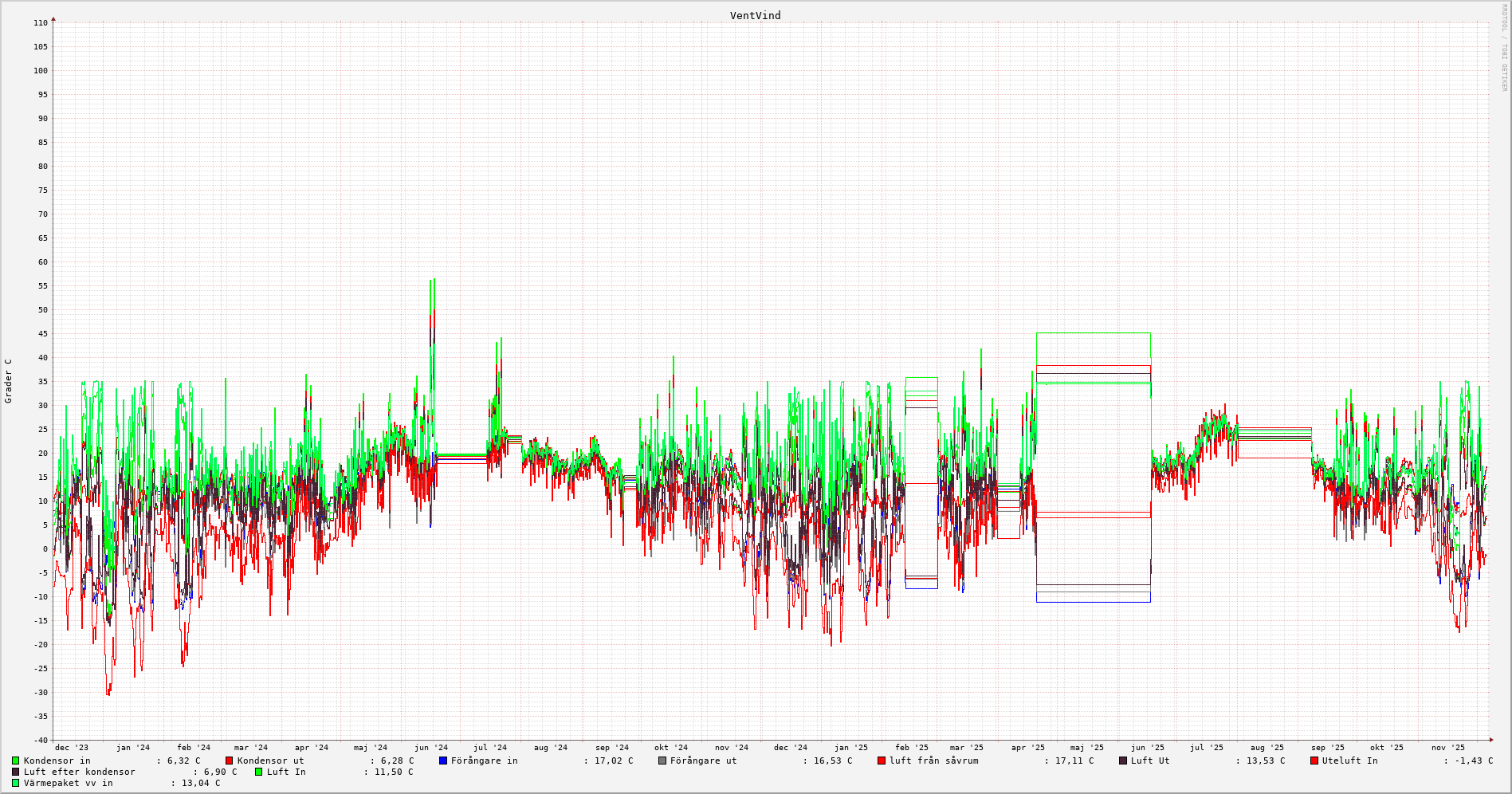This screenshot has height=794, width=1512.
Task: Click the 'nov '25' month label
Action: (x=1447, y=748)
